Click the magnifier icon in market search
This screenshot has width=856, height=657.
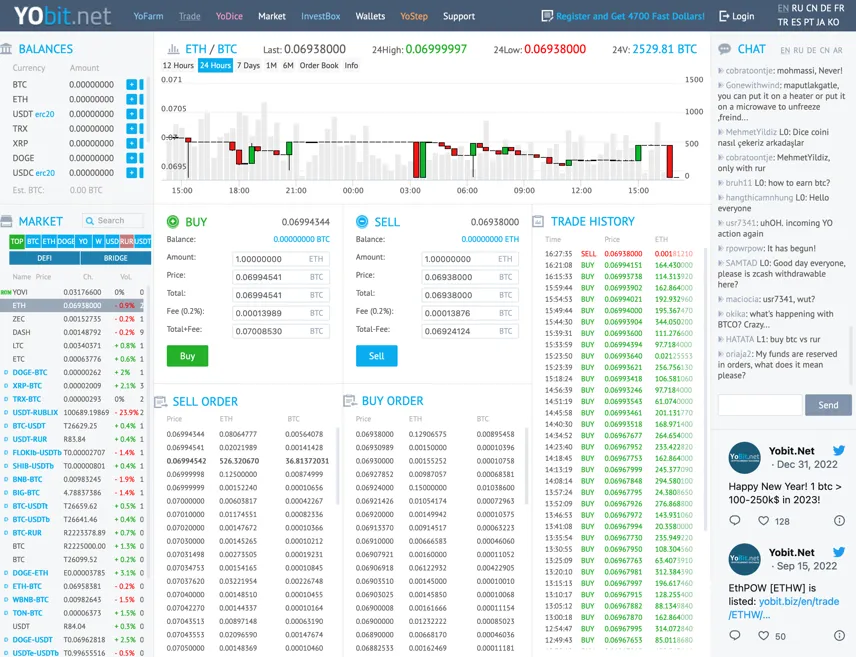point(90,221)
